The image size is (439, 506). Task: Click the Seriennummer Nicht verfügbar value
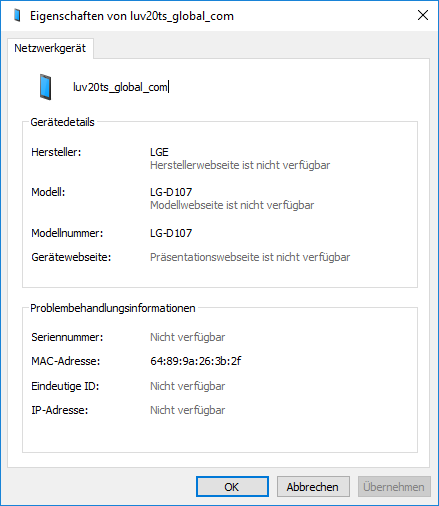188,337
